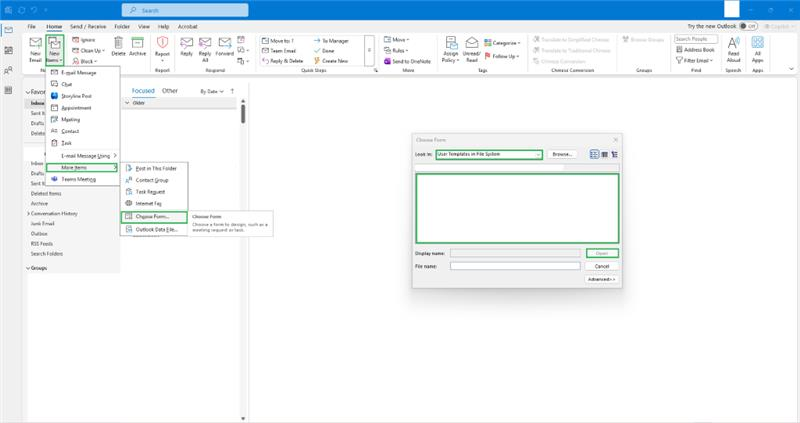This screenshot has height=423, width=800.
Task: Collapse the Favorites folder section
Action: 28,92
